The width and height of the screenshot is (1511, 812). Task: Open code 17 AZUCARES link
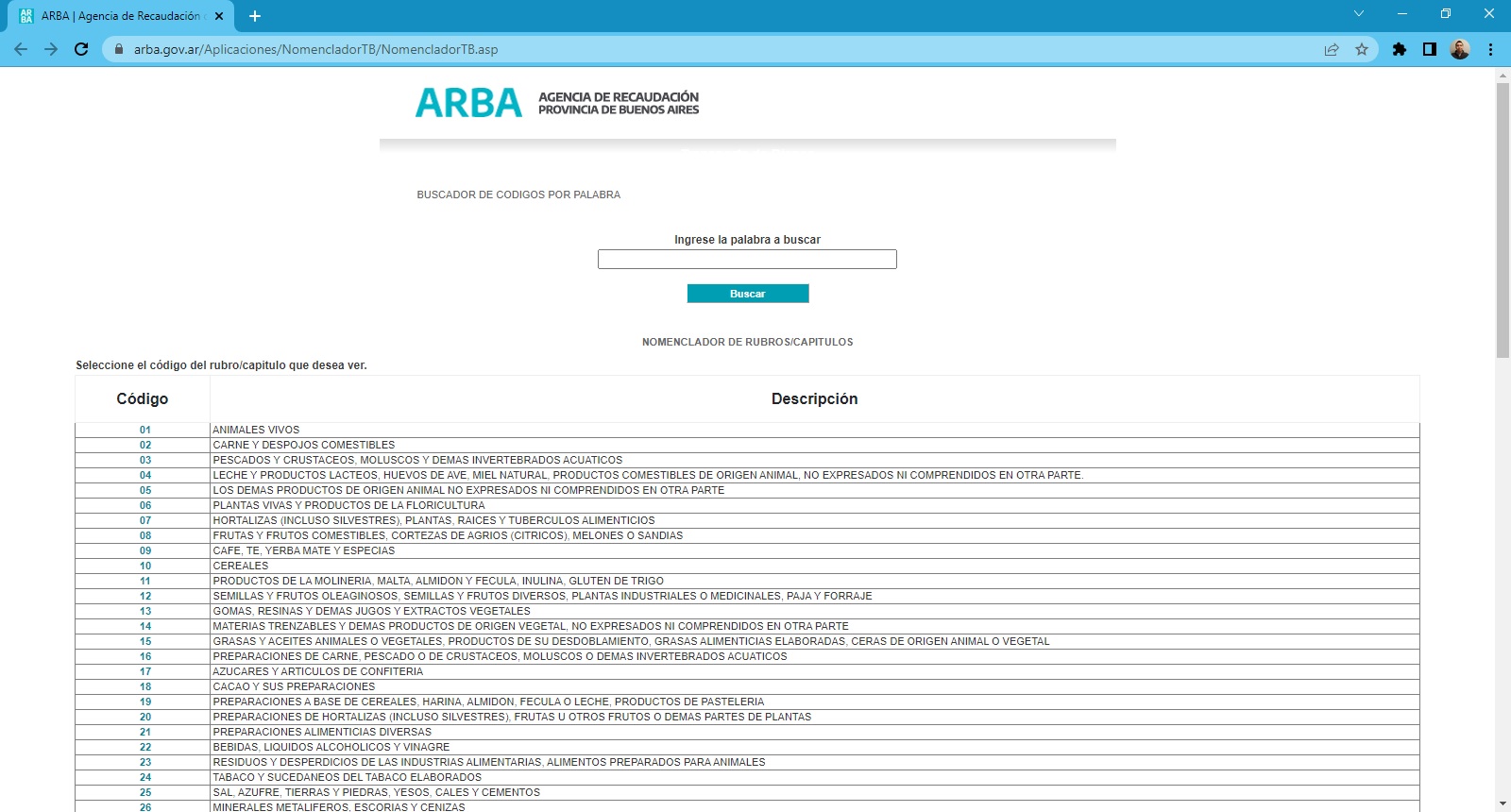tap(145, 671)
